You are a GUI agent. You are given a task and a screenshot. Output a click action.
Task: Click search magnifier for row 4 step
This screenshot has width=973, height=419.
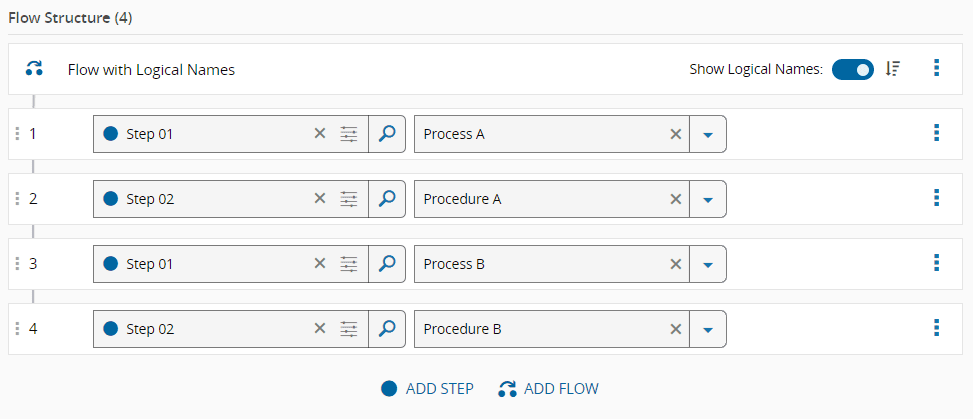click(x=387, y=329)
